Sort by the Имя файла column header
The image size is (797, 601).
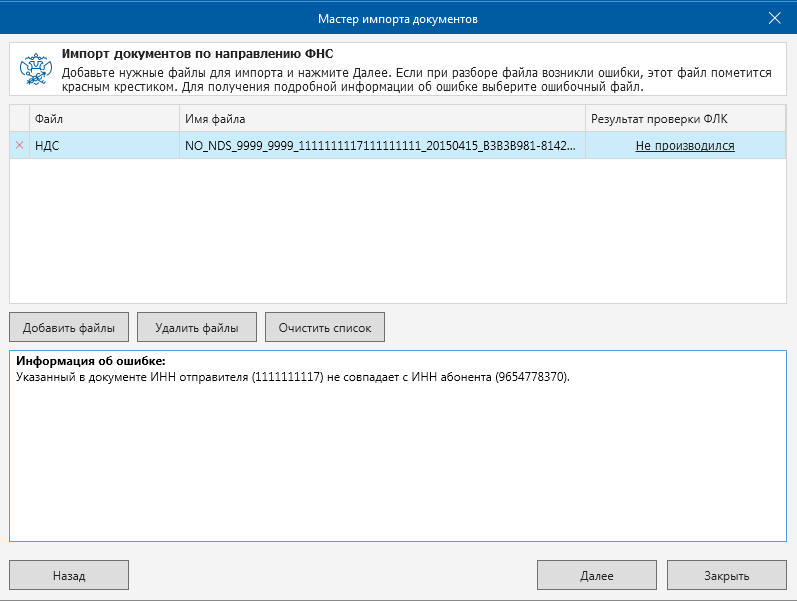click(x=382, y=119)
